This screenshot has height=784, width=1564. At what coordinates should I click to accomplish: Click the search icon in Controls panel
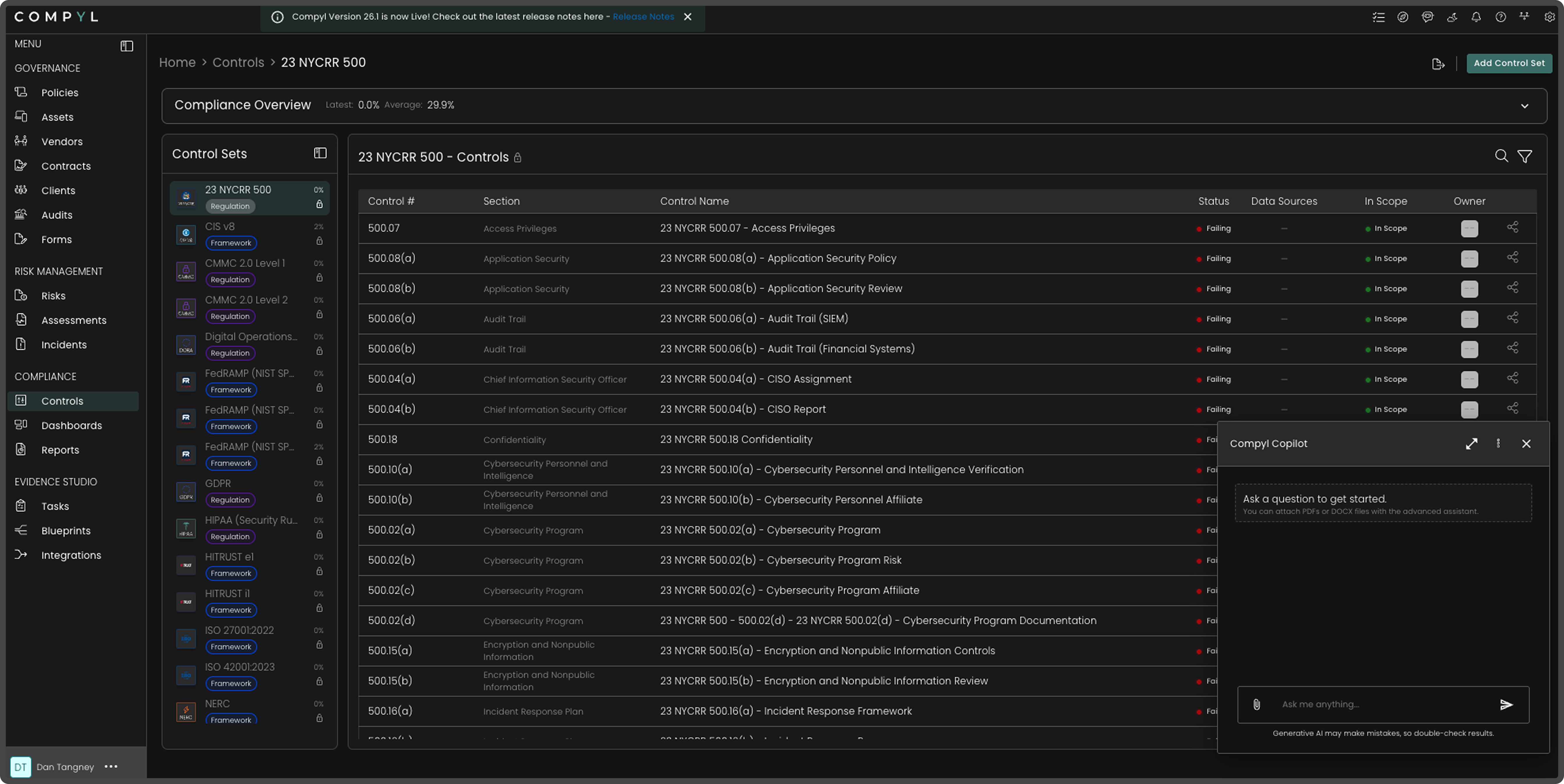(x=1501, y=156)
